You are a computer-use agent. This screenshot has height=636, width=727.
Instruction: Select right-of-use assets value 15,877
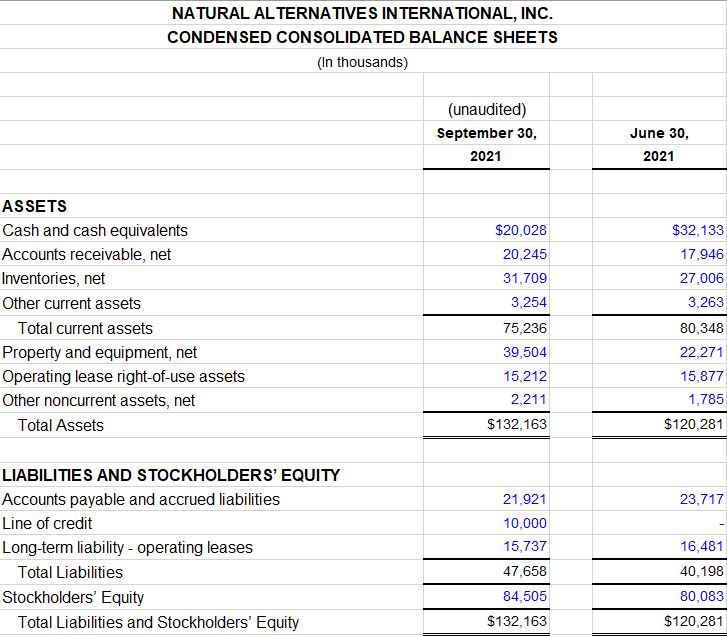coord(702,376)
